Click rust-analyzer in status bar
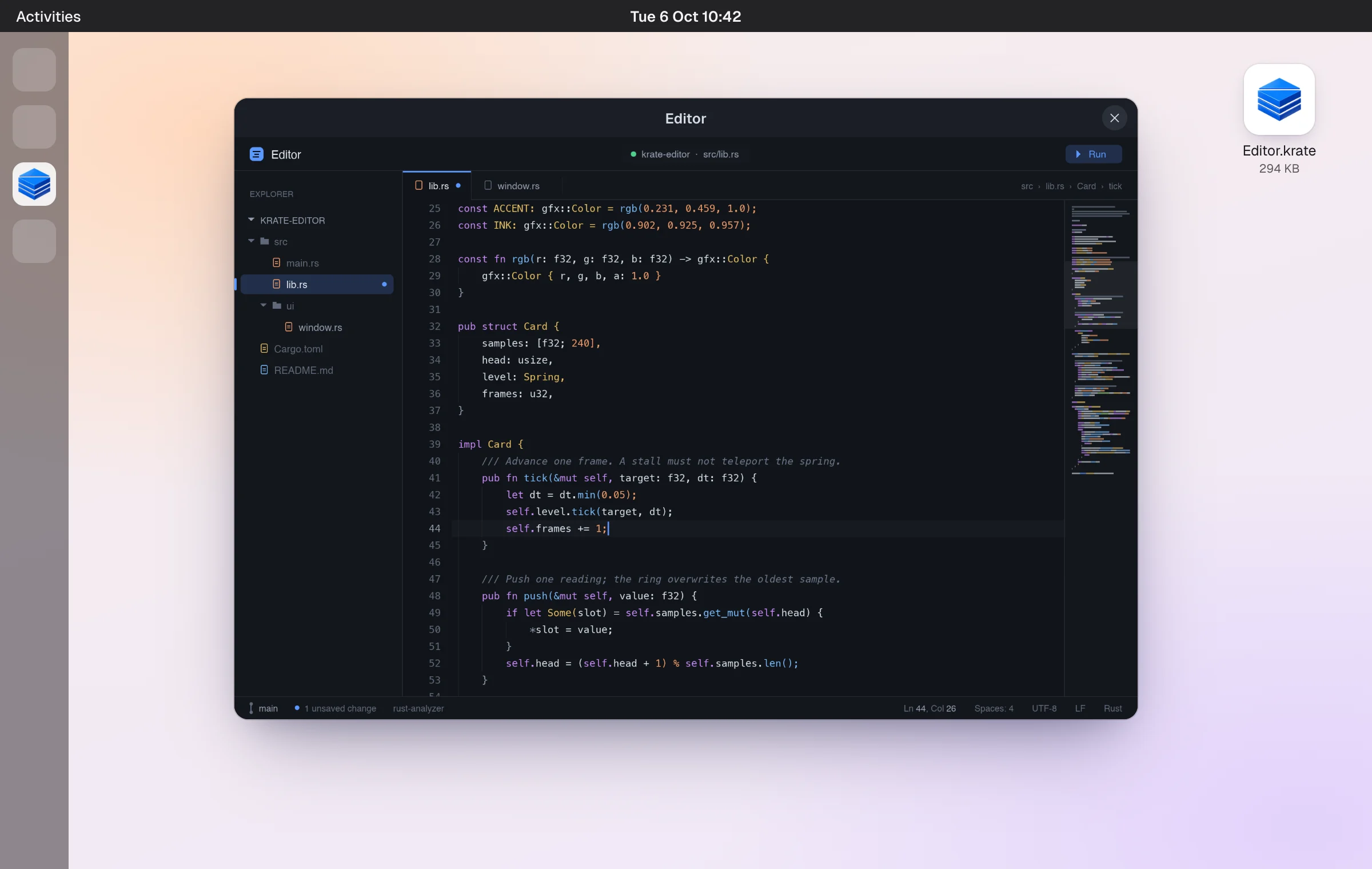This screenshot has width=1372, height=869. pos(418,708)
